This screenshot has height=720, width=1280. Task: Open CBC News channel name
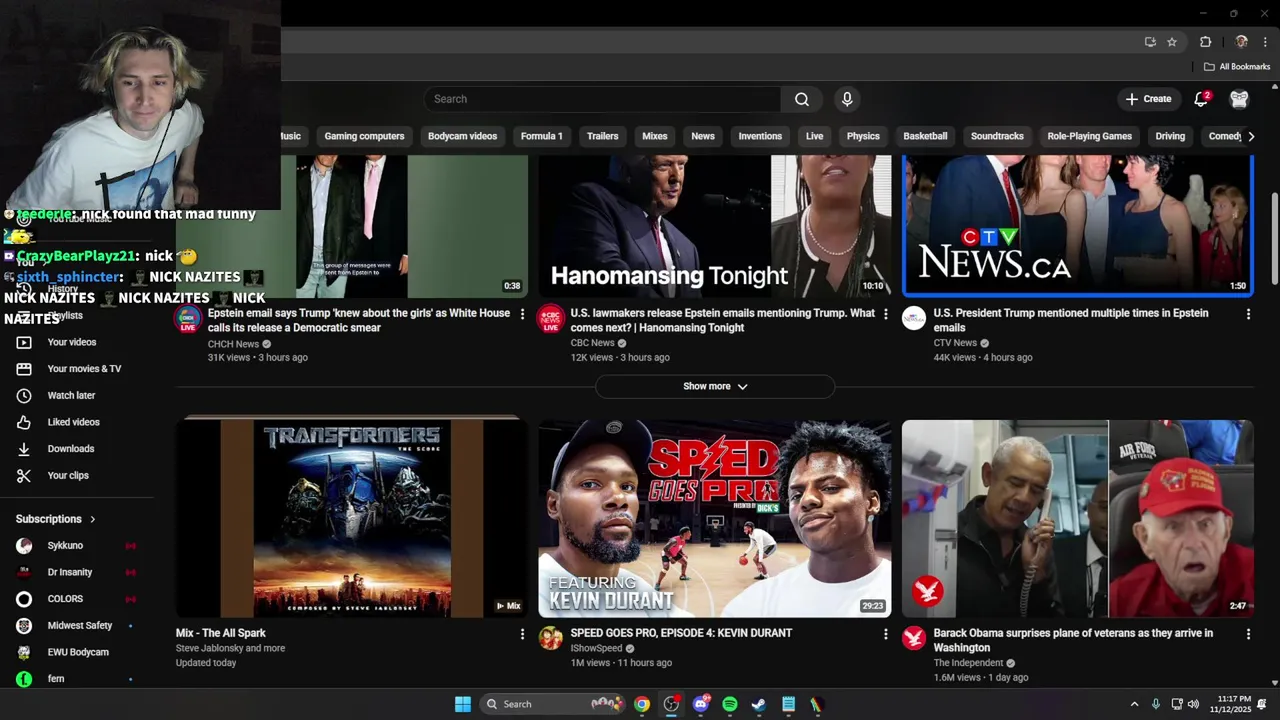[x=592, y=343]
